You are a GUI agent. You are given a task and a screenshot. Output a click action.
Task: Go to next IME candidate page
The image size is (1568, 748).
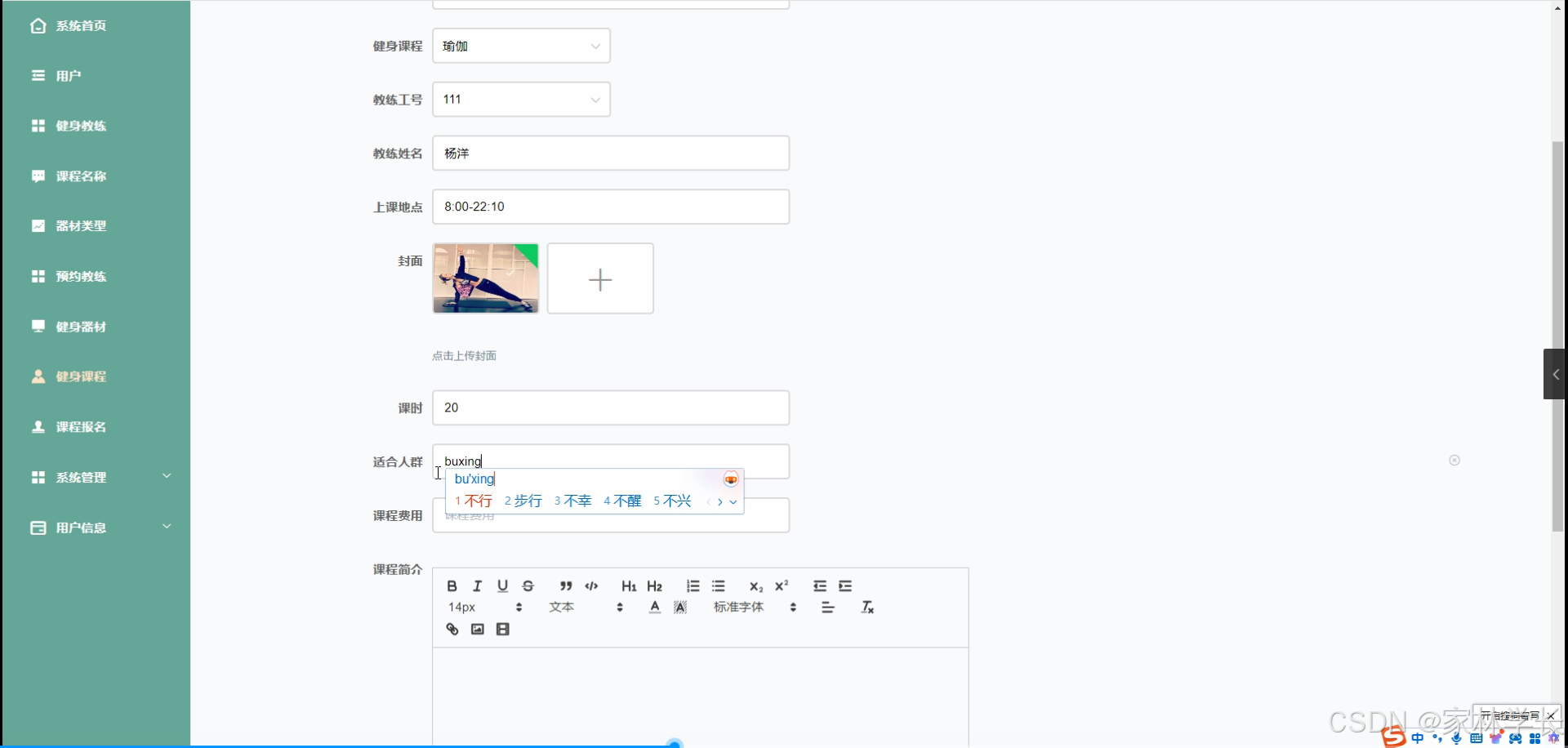[x=719, y=502]
